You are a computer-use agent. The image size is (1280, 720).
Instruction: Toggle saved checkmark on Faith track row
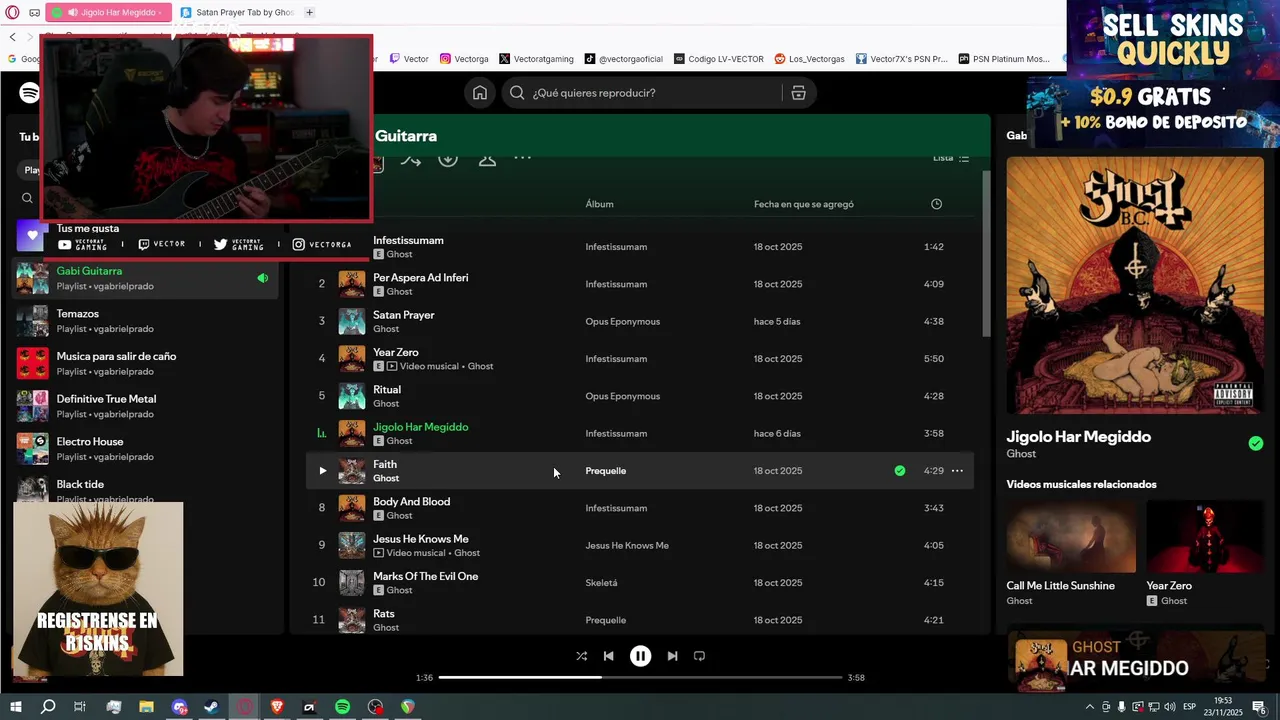(900, 471)
